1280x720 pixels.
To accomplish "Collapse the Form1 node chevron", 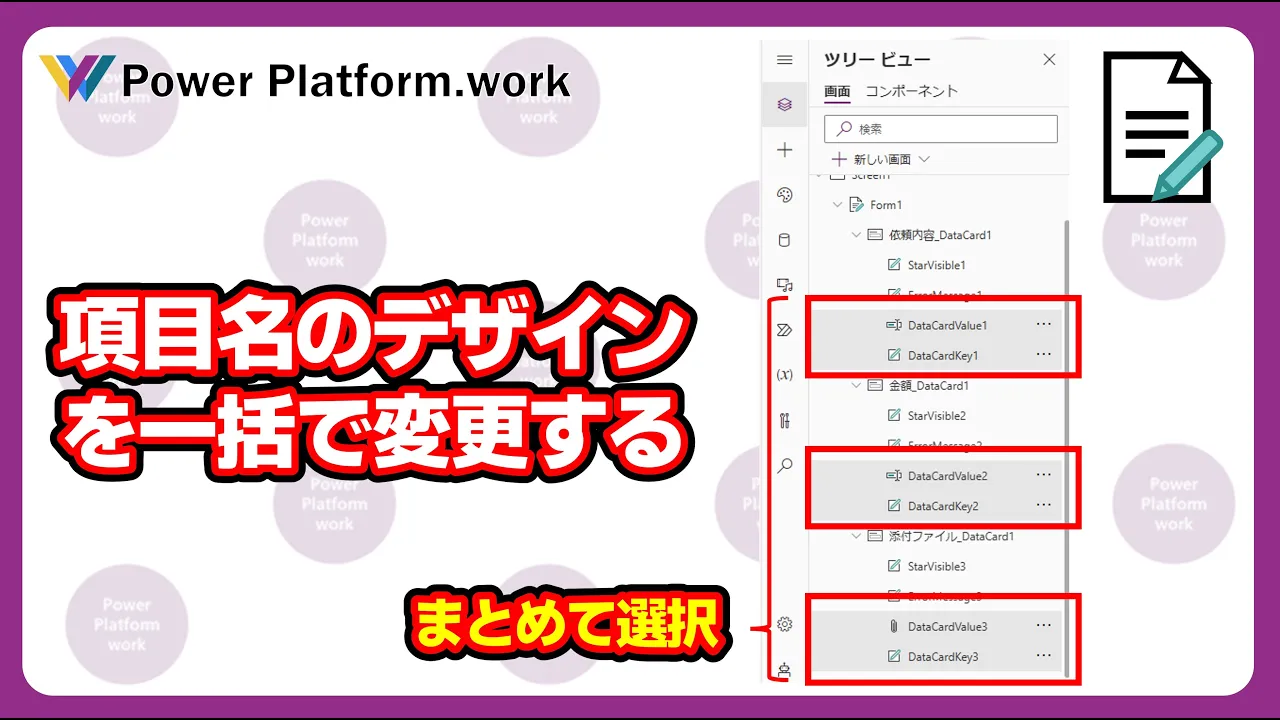I will (838, 205).
